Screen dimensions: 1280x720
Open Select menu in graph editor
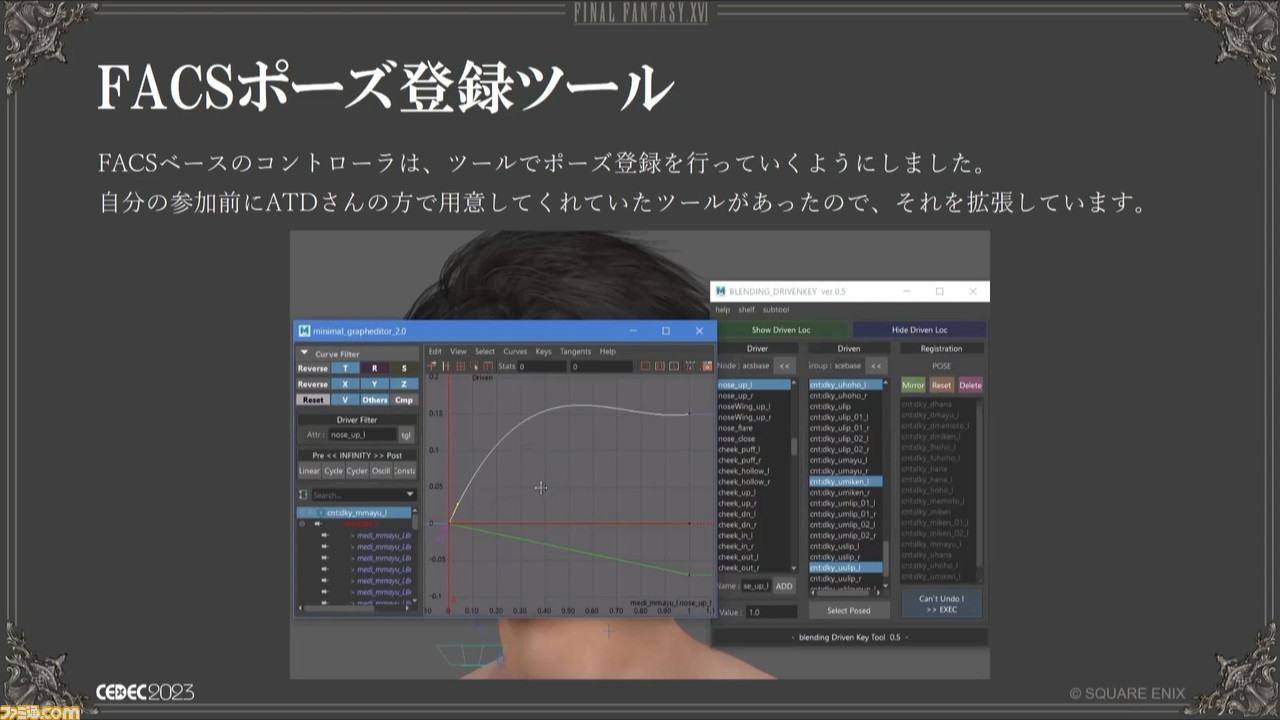click(x=485, y=352)
